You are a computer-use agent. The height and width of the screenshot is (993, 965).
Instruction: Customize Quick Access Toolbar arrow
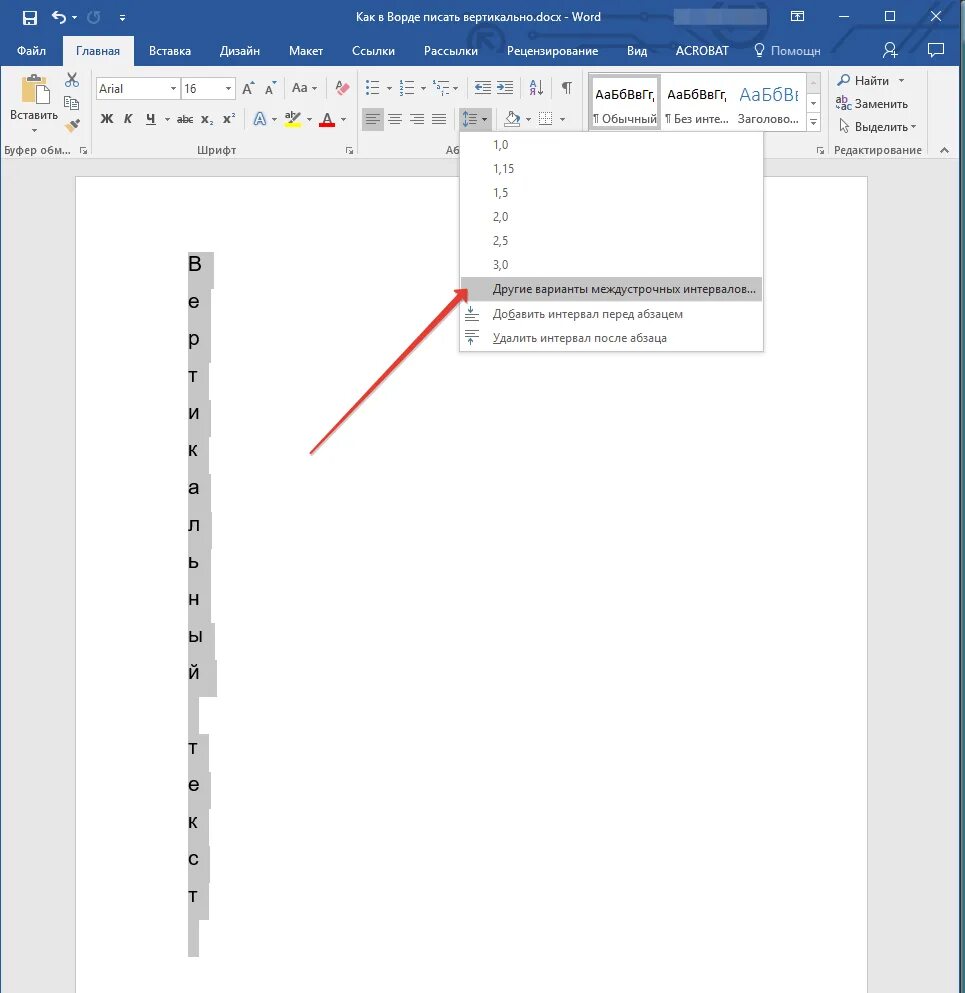click(122, 18)
